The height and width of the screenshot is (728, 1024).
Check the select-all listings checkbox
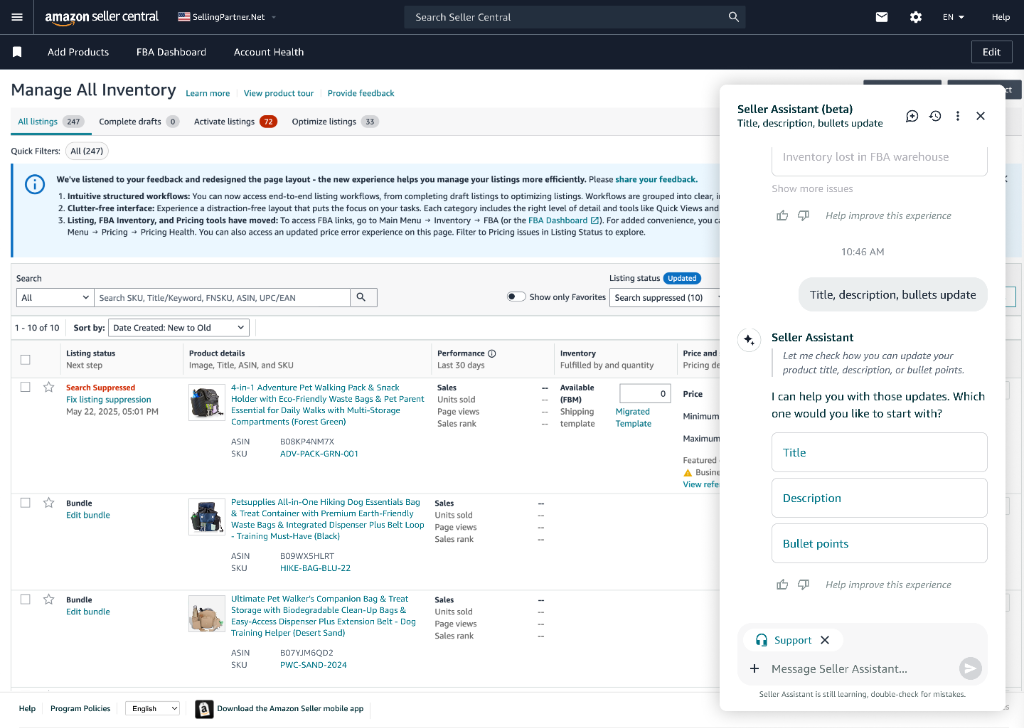pyautogui.click(x=26, y=359)
